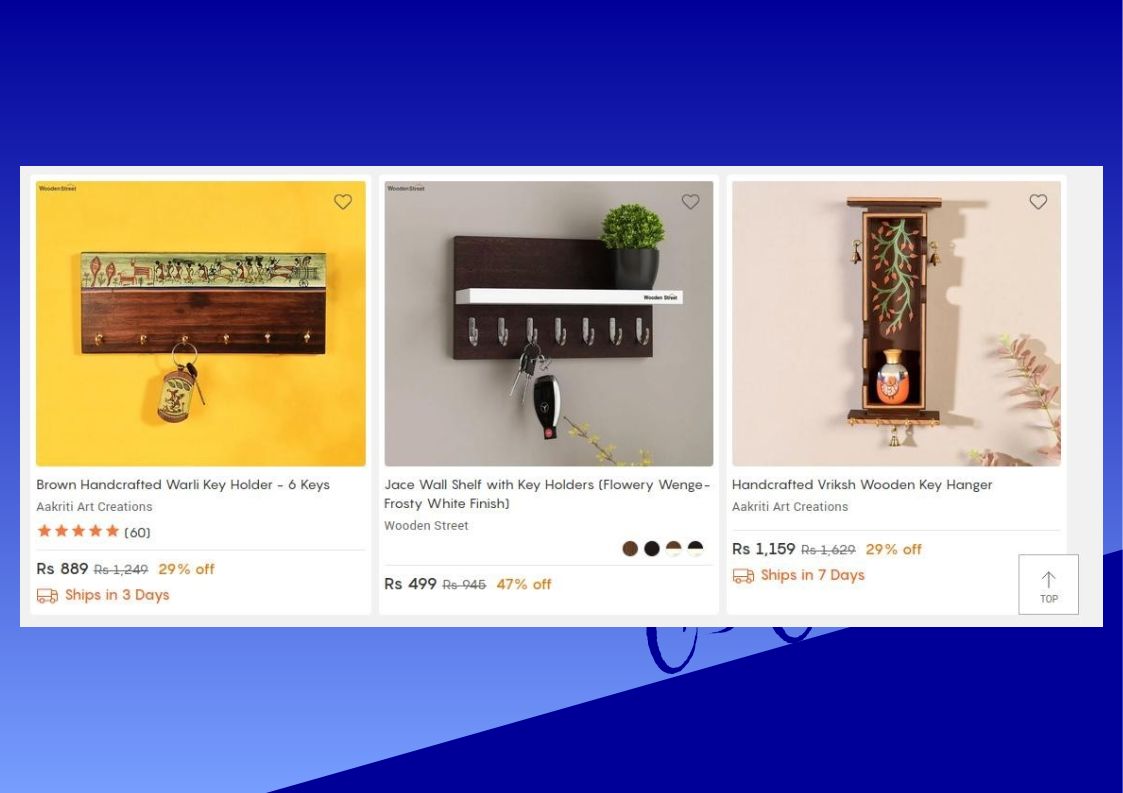Select the brown color swatch
This screenshot has height=793, width=1123.
coord(630,549)
